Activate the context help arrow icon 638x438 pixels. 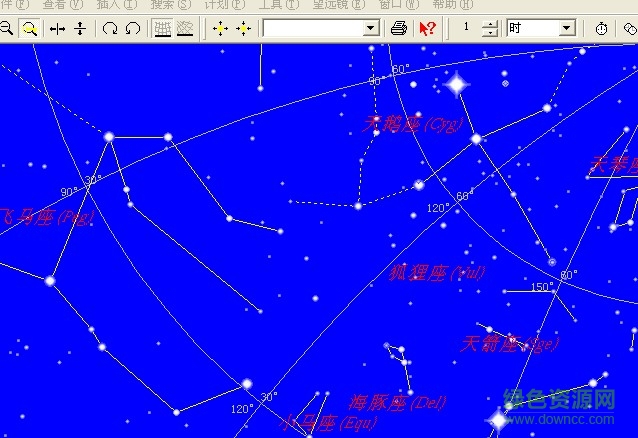pyautogui.click(x=427, y=28)
